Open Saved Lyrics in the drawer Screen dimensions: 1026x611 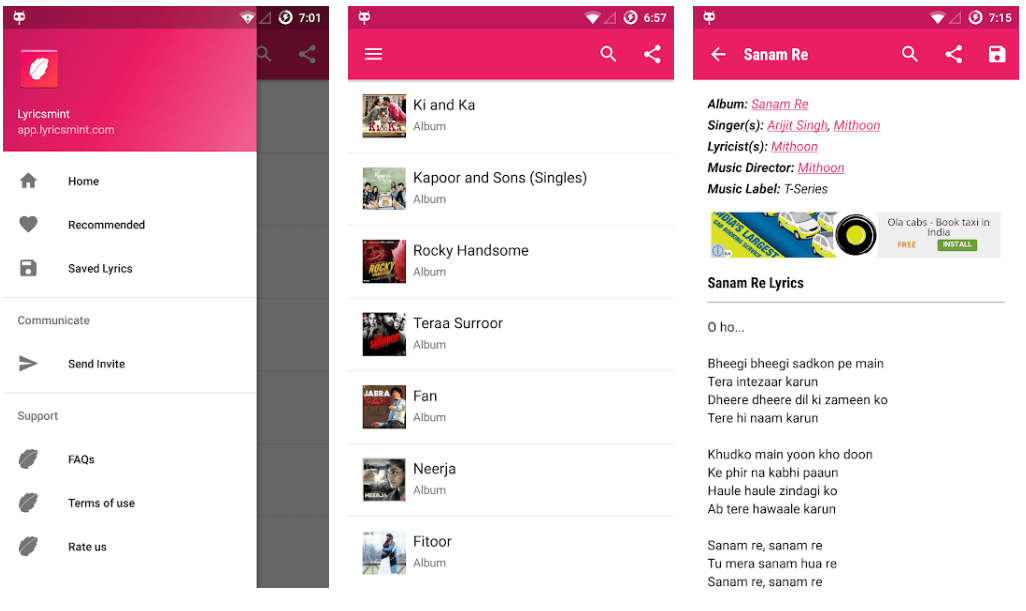coord(100,269)
